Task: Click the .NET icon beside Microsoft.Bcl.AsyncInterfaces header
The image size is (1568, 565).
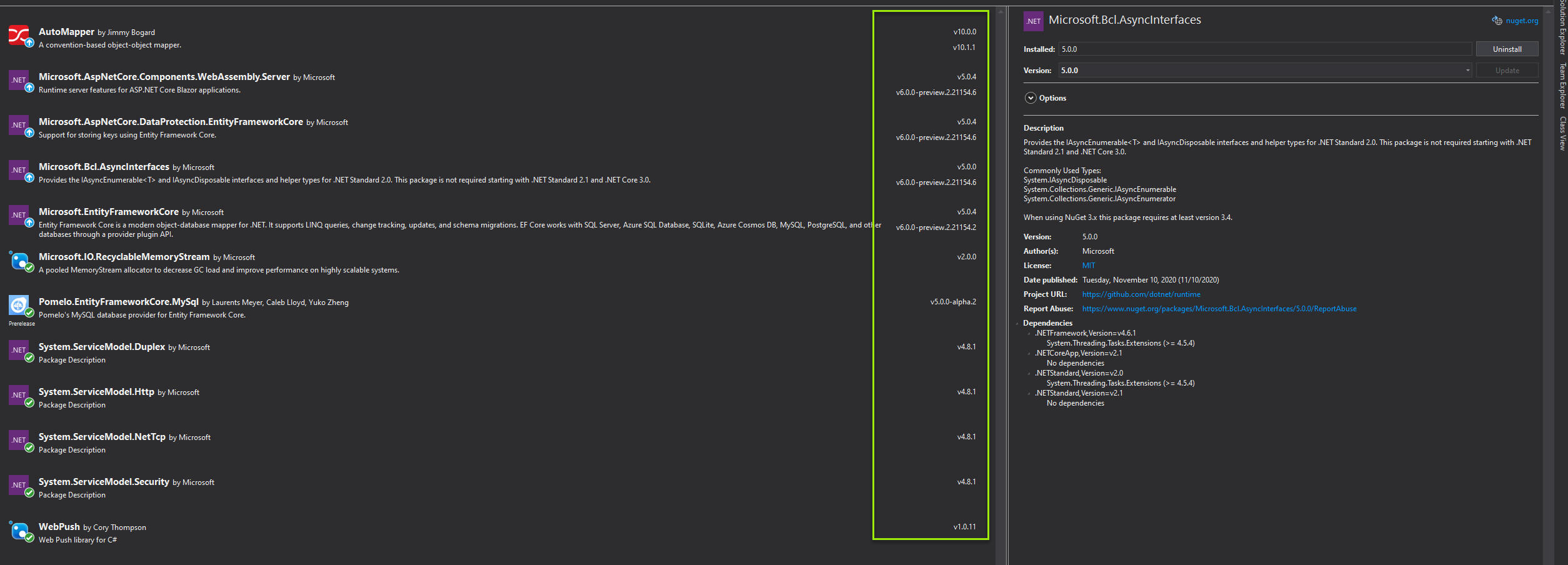Action: [1033, 21]
